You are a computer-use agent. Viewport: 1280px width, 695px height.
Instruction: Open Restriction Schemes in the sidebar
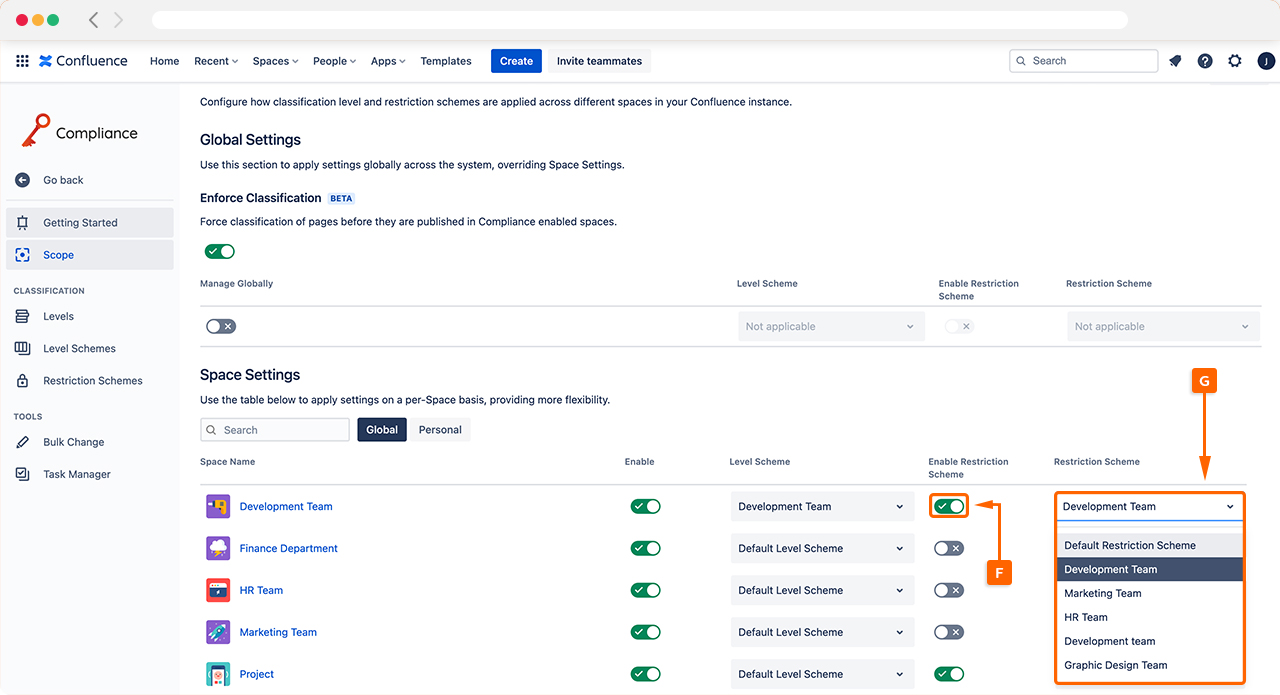pos(92,381)
